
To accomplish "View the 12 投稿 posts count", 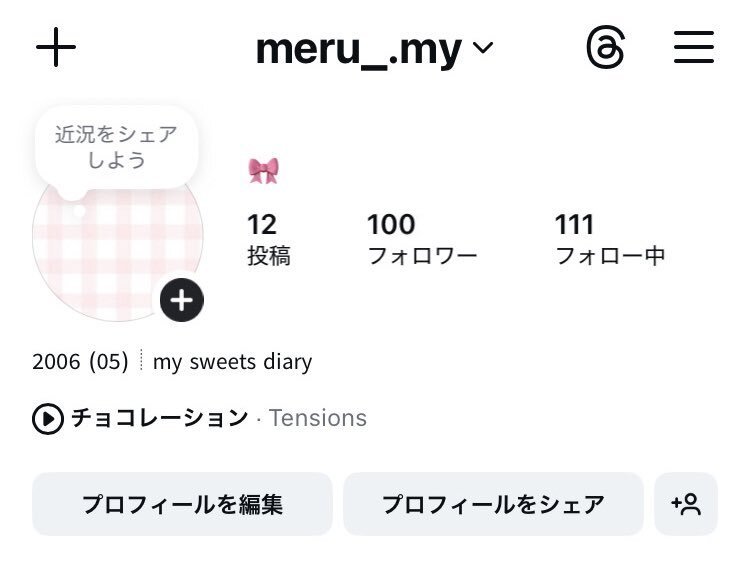I will (268, 239).
